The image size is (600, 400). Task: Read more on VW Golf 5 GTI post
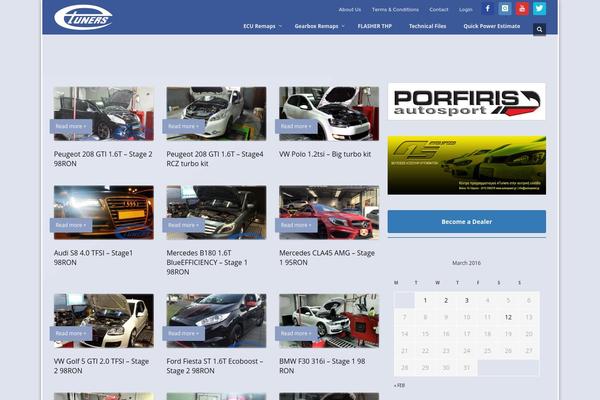pos(71,333)
